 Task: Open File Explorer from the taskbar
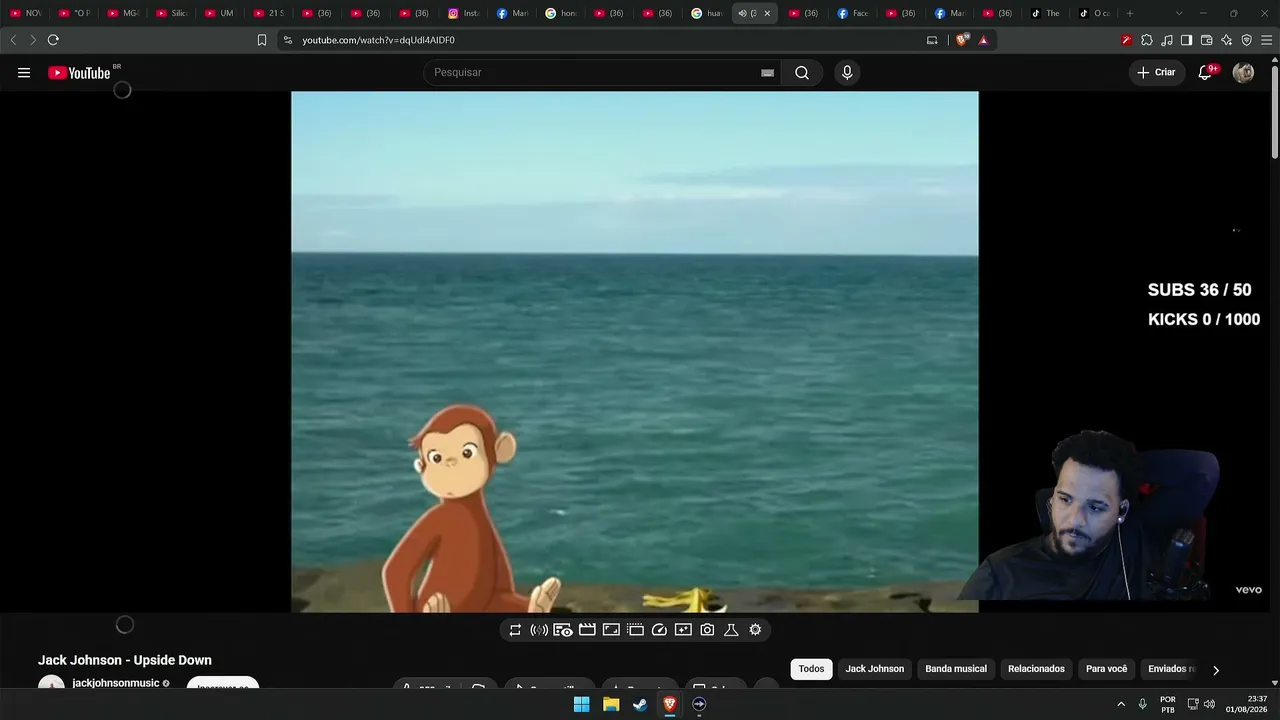pyautogui.click(x=611, y=704)
